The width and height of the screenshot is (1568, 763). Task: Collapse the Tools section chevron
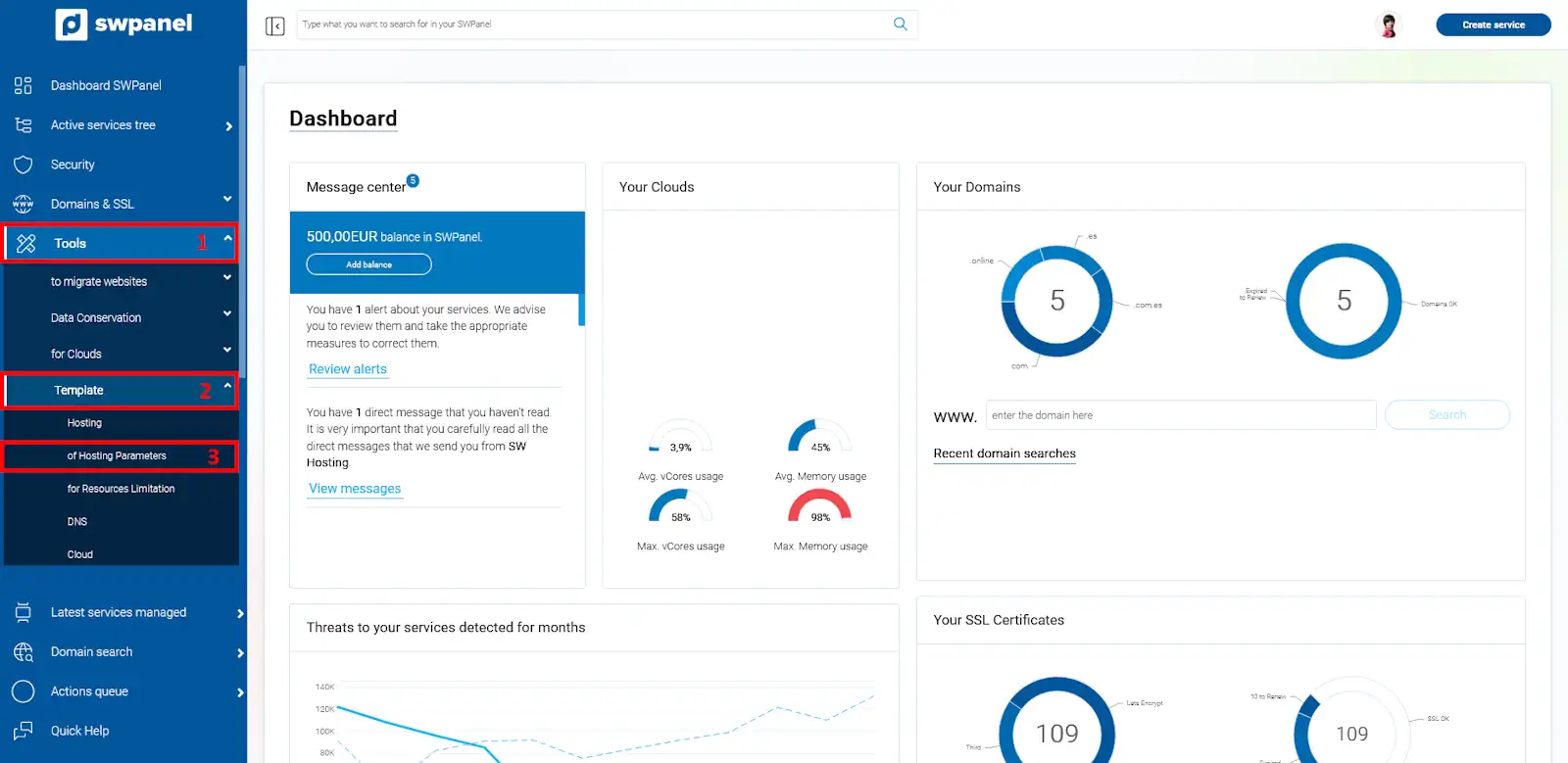point(227,238)
